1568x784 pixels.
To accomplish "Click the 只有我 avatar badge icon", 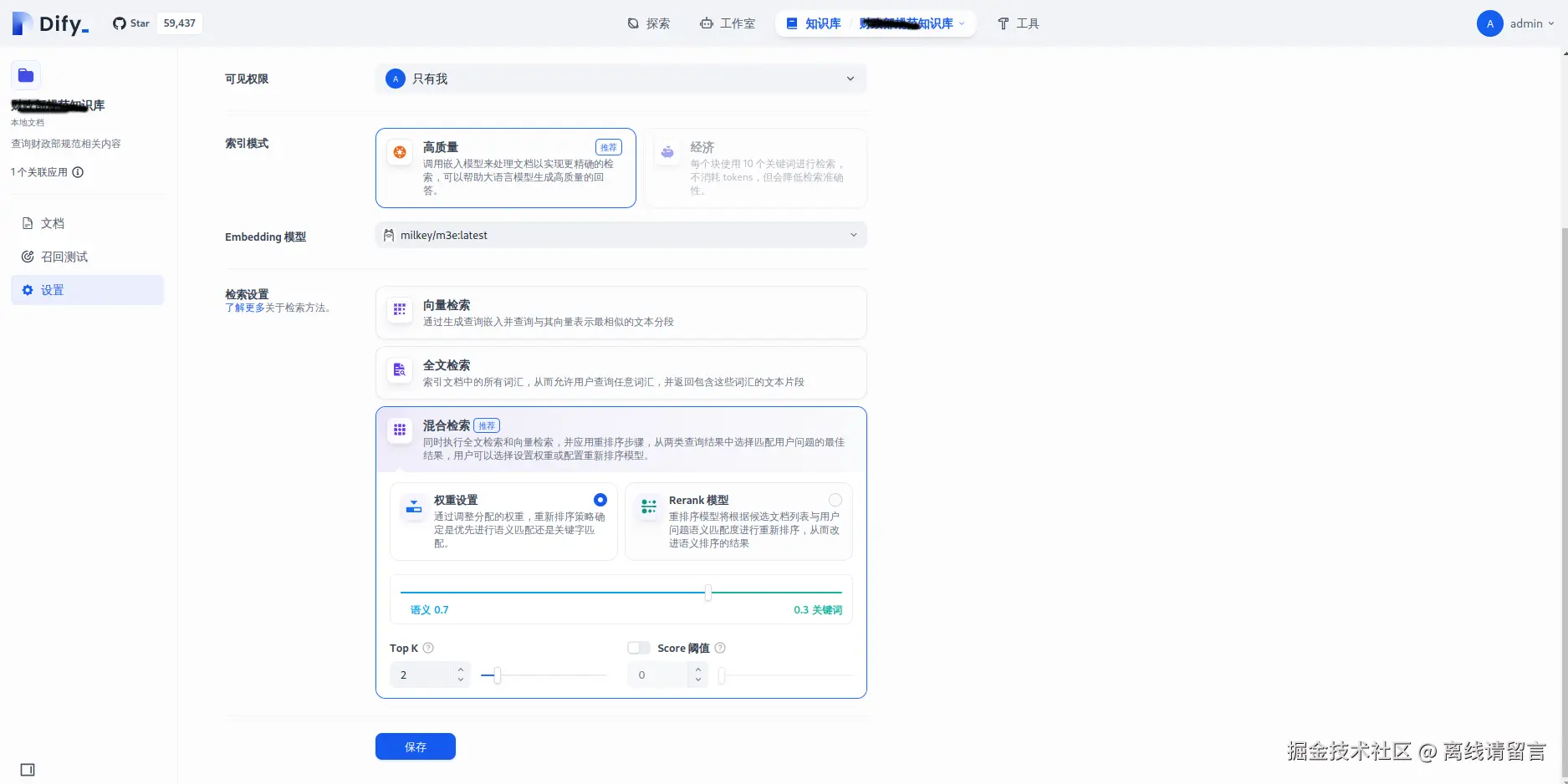I will (396, 79).
